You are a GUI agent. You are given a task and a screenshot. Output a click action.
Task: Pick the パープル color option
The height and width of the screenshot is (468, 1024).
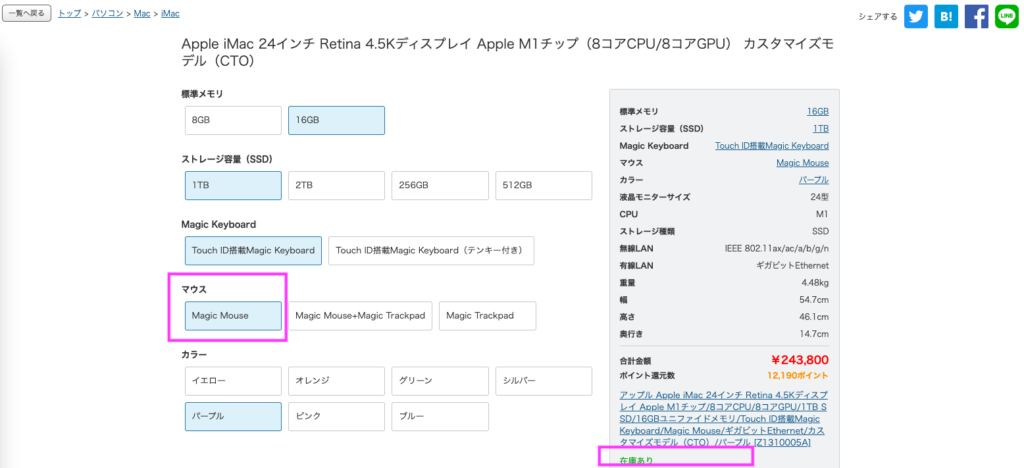point(233,416)
